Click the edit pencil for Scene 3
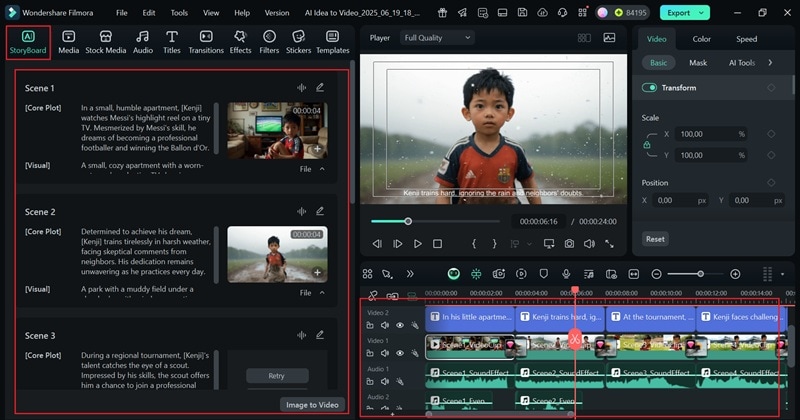 [320, 335]
